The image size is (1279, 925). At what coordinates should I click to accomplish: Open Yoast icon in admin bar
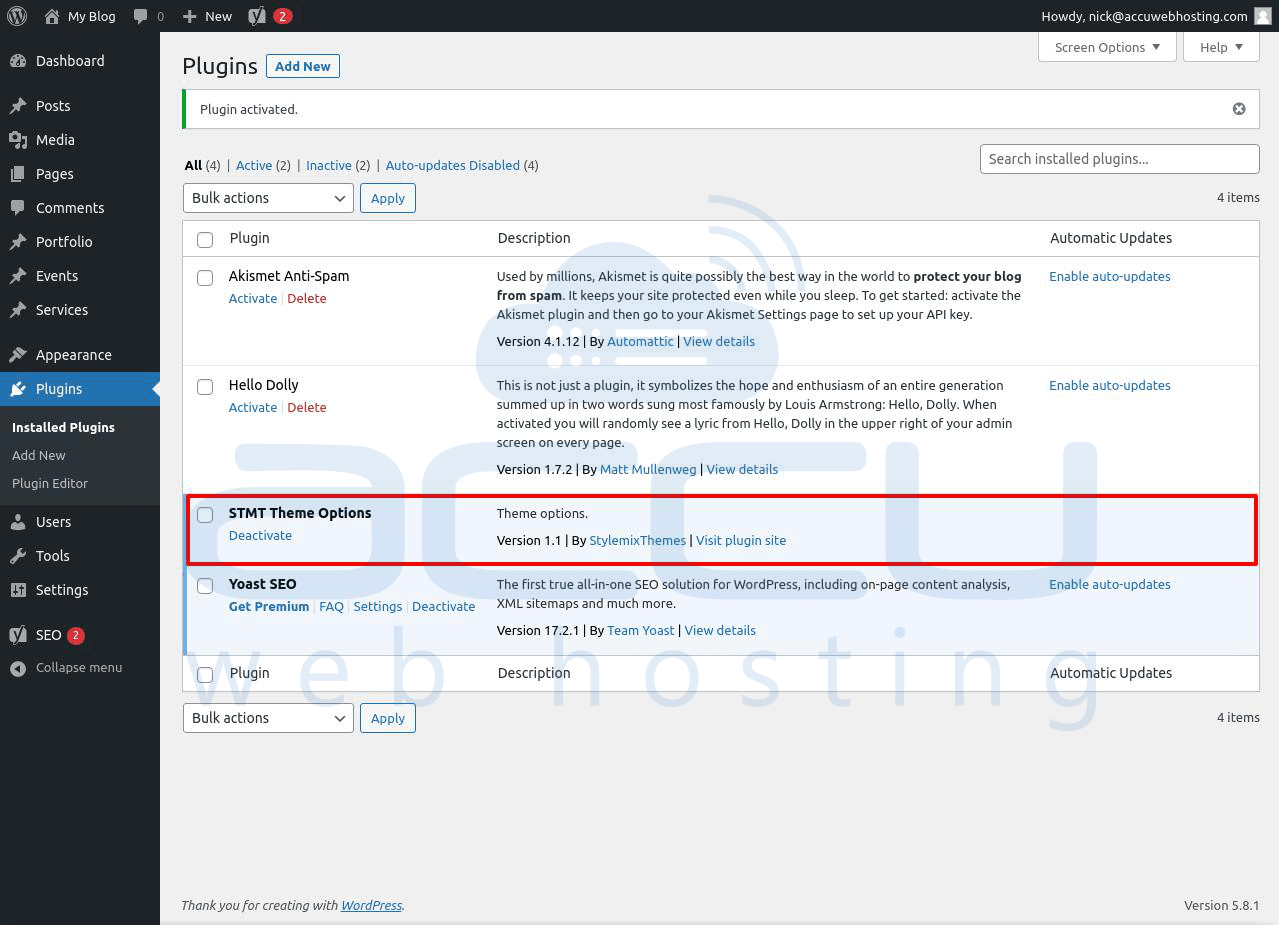click(x=257, y=16)
